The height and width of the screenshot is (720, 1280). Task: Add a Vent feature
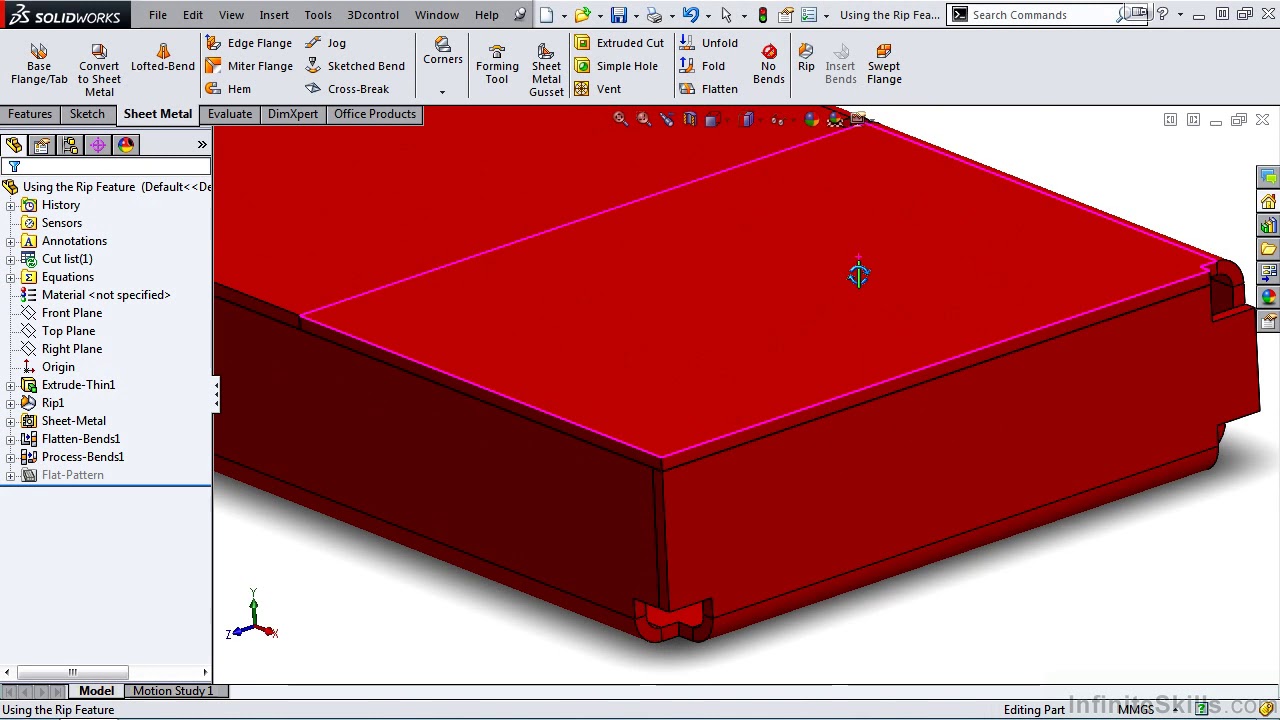(597, 89)
